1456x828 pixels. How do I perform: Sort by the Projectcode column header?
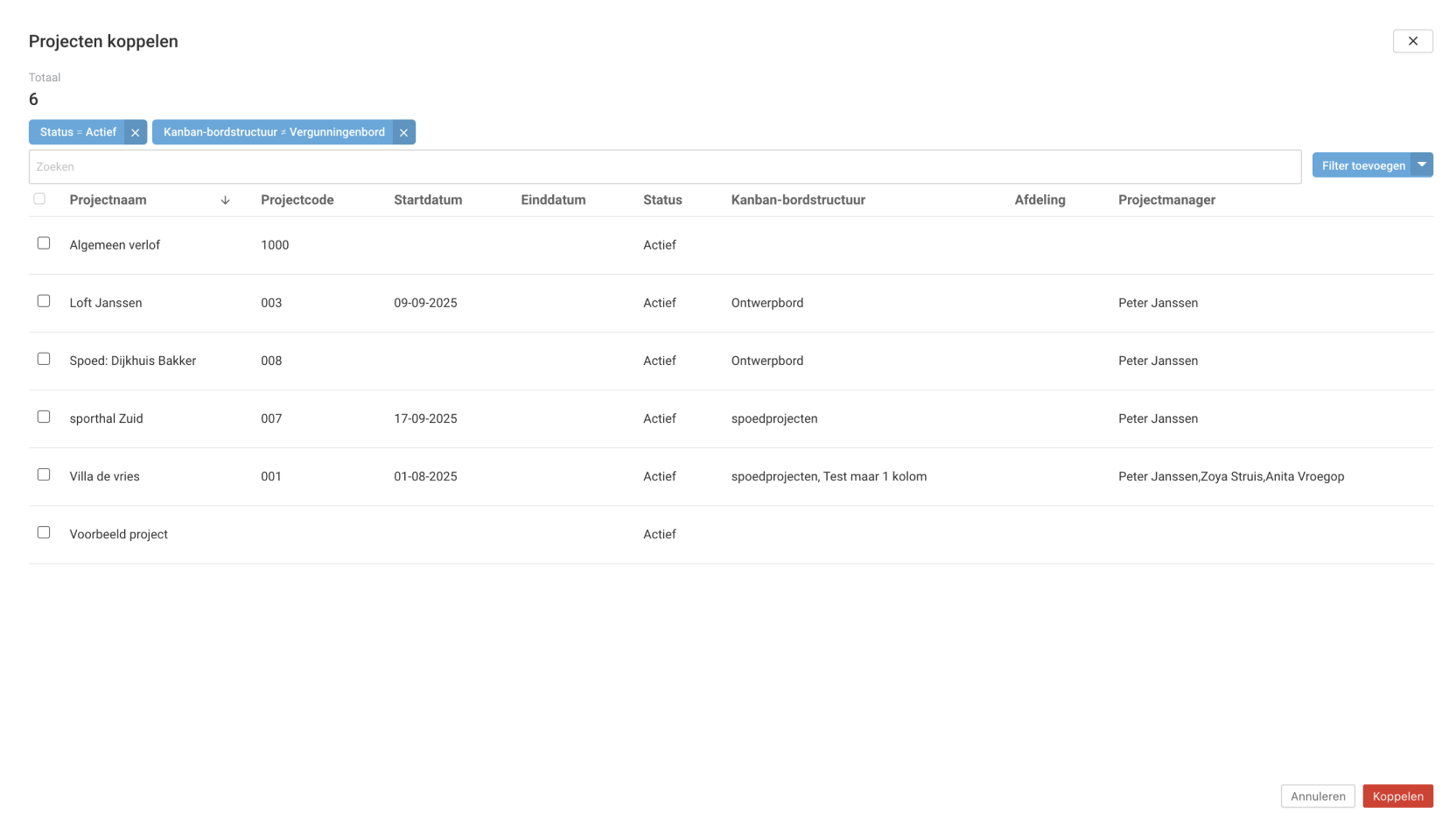(x=297, y=200)
